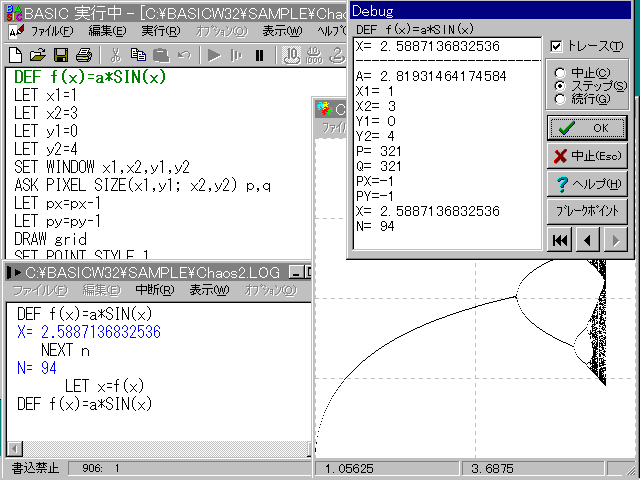Uncheck the トレース(T) checkbox
The width and height of the screenshot is (640, 480).
[x=557, y=47]
